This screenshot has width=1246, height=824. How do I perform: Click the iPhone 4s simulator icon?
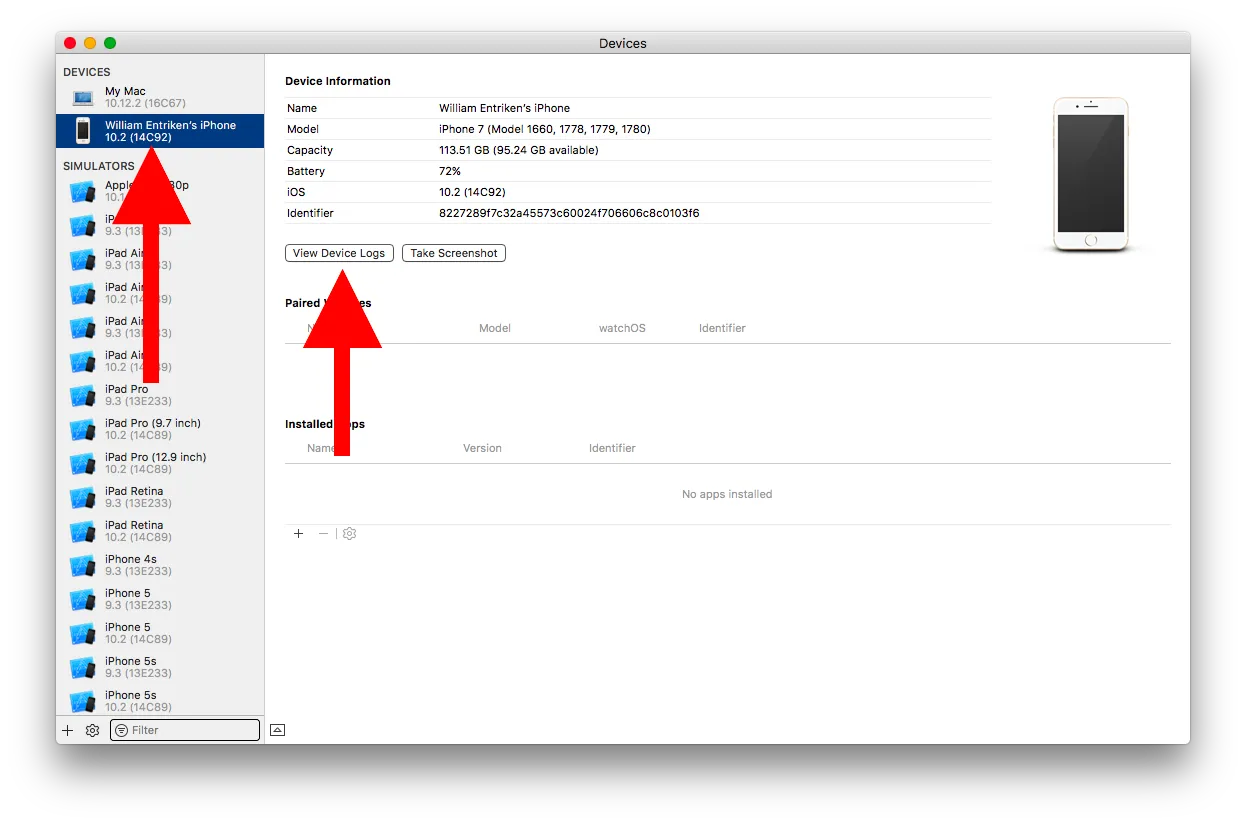point(82,566)
